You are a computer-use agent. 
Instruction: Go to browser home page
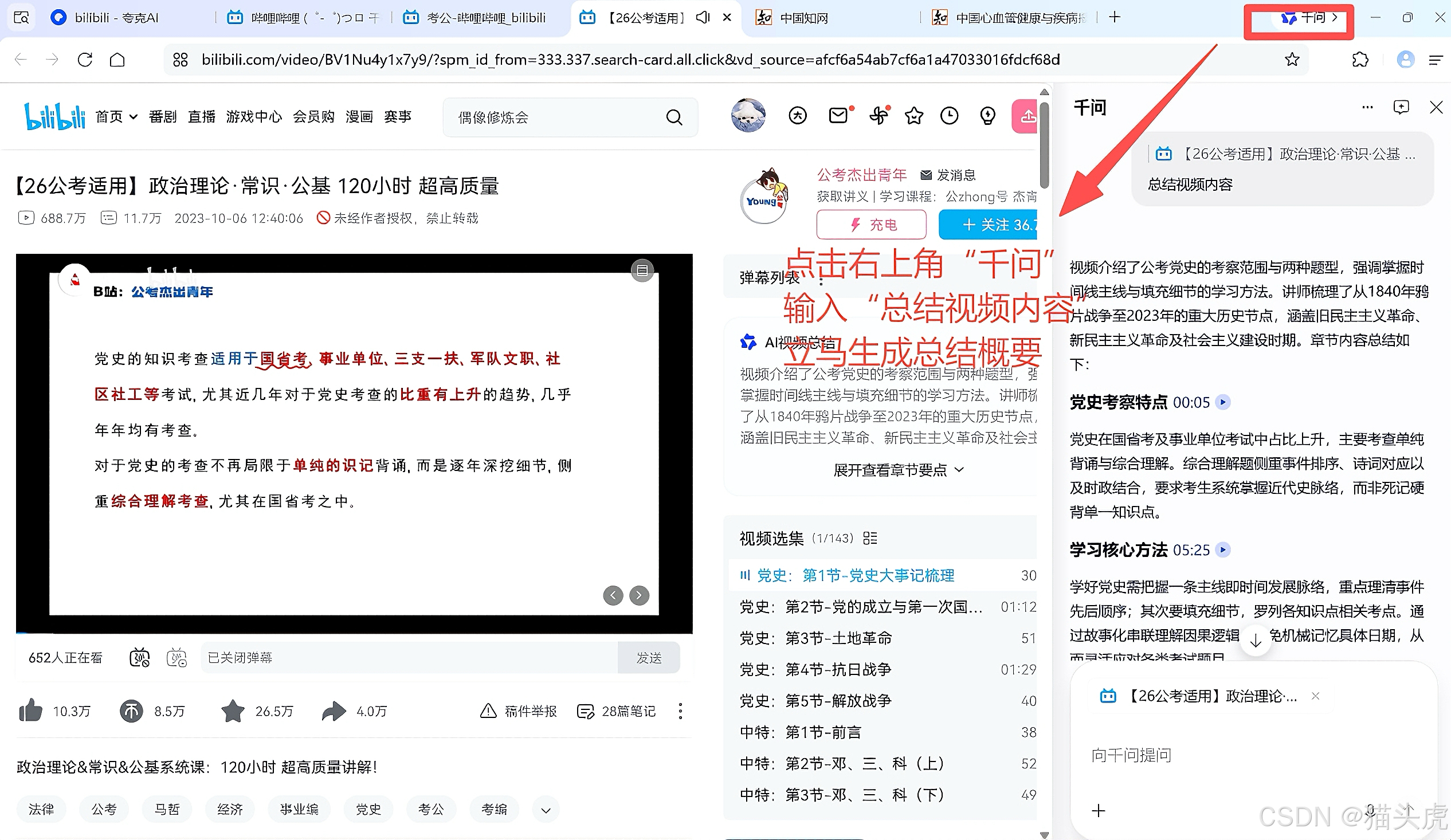[117, 59]
